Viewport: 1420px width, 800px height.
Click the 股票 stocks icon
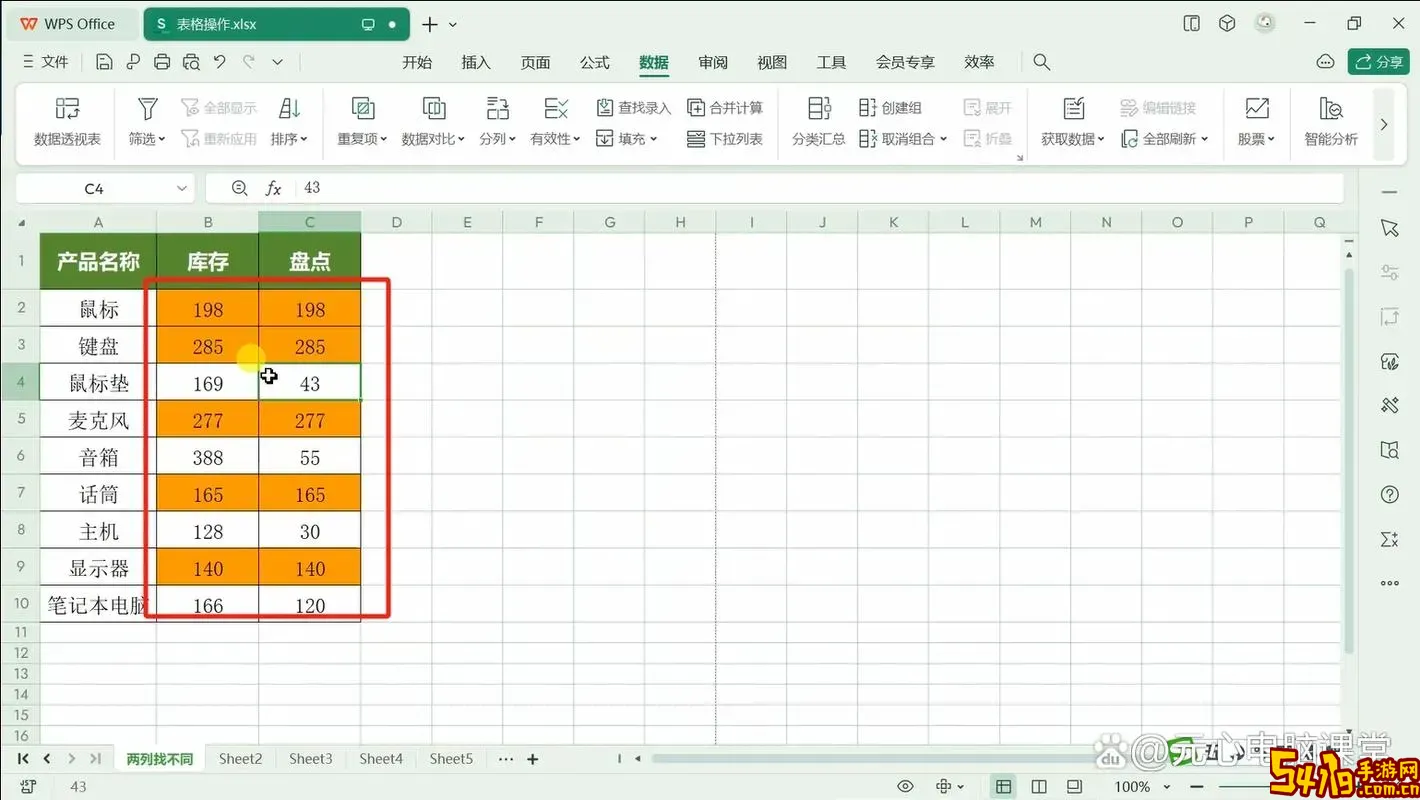(1256, 108)
